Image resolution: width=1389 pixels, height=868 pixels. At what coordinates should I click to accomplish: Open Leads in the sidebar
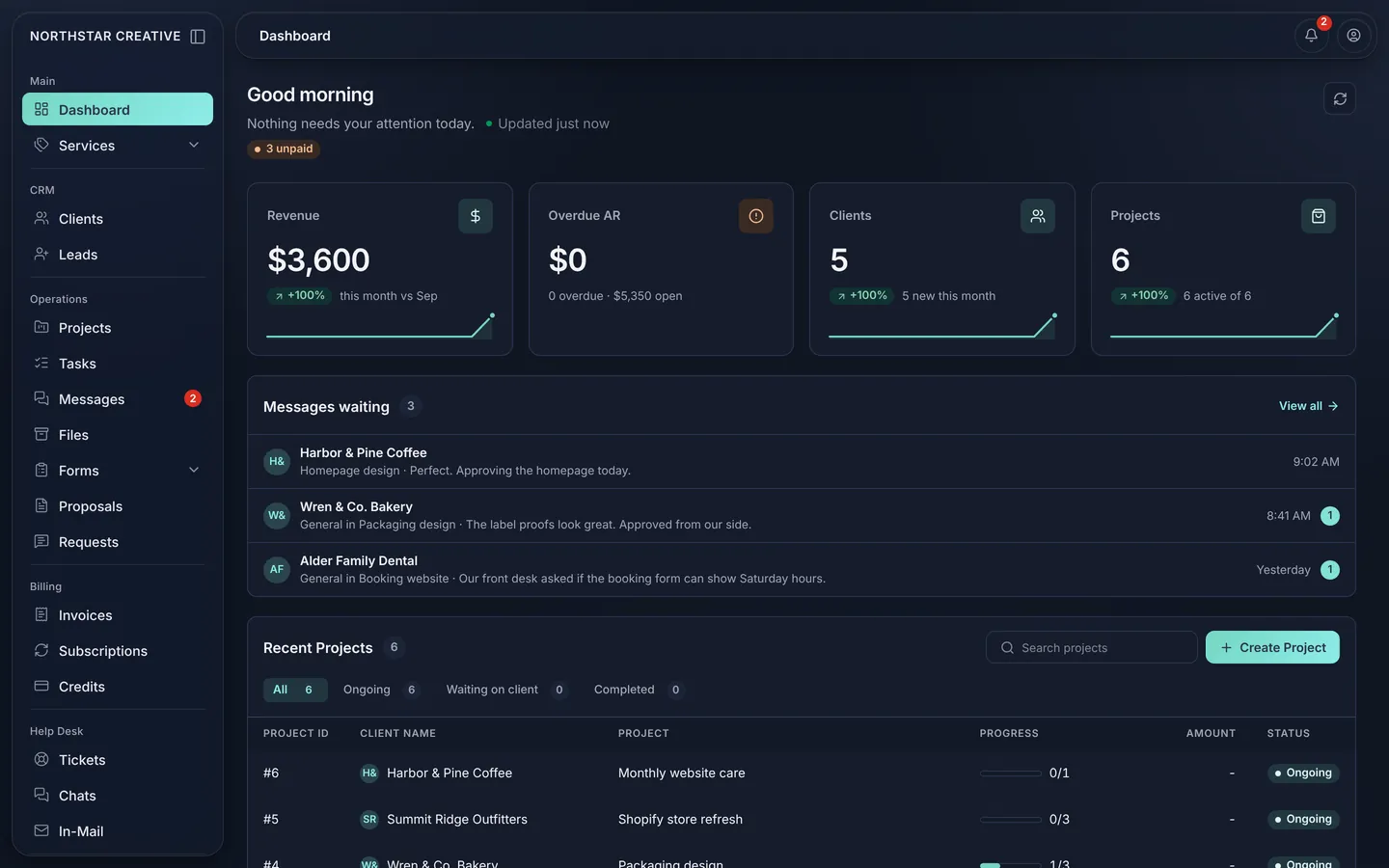(x=118, y=255)
